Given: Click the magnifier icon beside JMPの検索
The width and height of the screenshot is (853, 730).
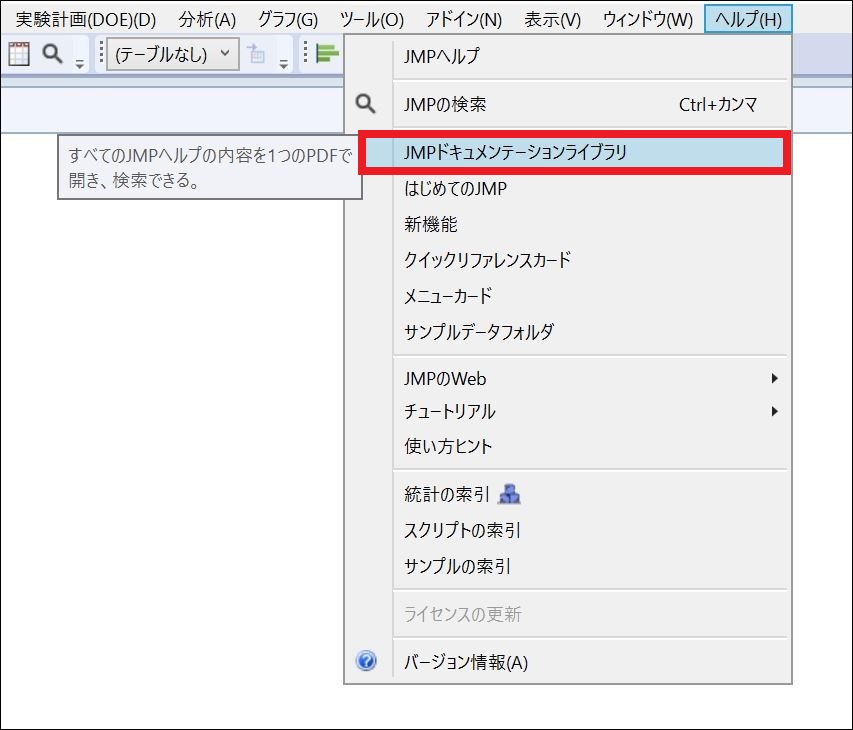Looking at the screenshot, I should 367,104.
